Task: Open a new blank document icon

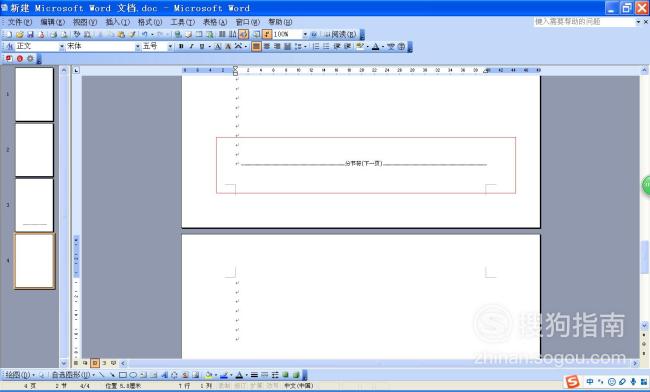Action: (9, 34)
